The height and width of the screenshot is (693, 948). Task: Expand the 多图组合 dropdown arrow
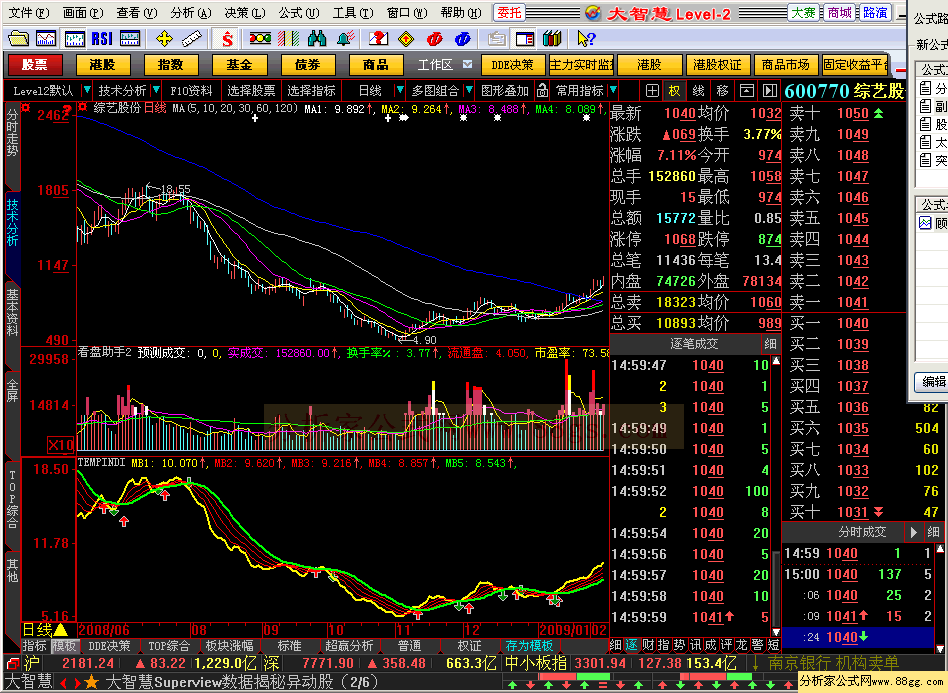click(469, 90)
